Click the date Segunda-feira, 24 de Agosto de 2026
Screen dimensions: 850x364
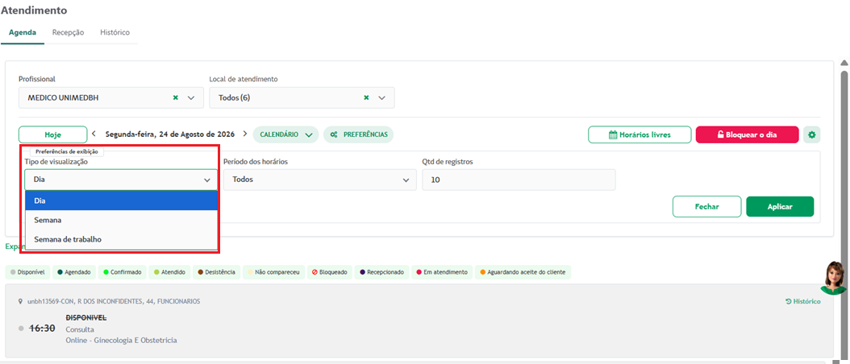click(x=170, y=134)
